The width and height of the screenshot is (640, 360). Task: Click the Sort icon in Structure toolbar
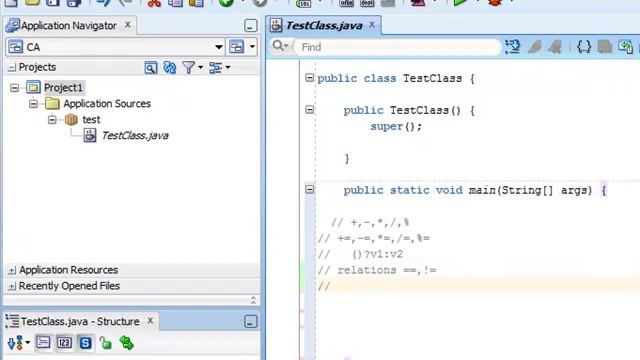click(x=15, y=343)
